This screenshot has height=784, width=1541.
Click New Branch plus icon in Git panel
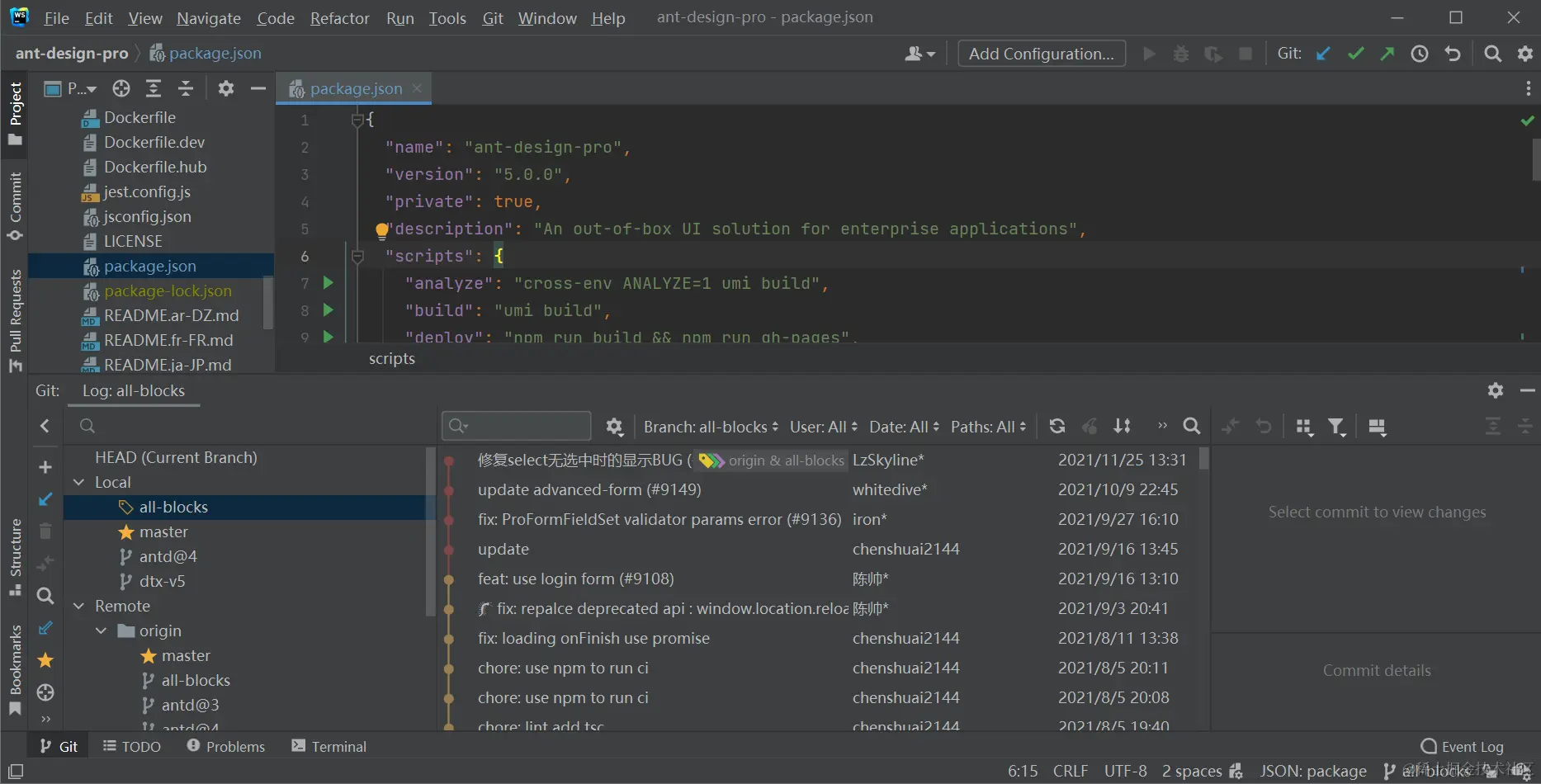pyautogui.click(x=45, y=467)
